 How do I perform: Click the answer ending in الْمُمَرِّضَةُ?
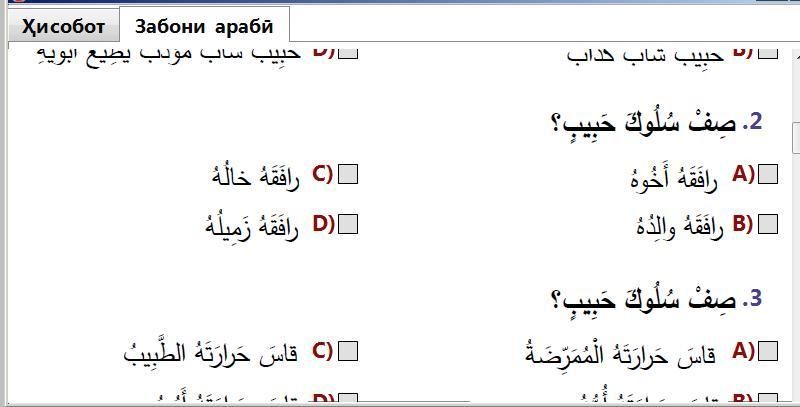[620, 353]
